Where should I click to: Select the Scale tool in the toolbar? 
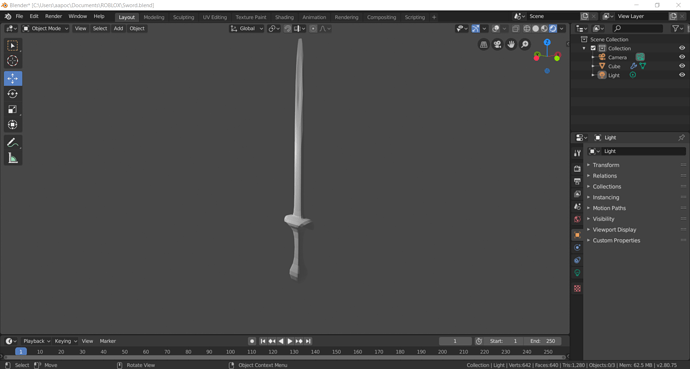click(13, 109)
